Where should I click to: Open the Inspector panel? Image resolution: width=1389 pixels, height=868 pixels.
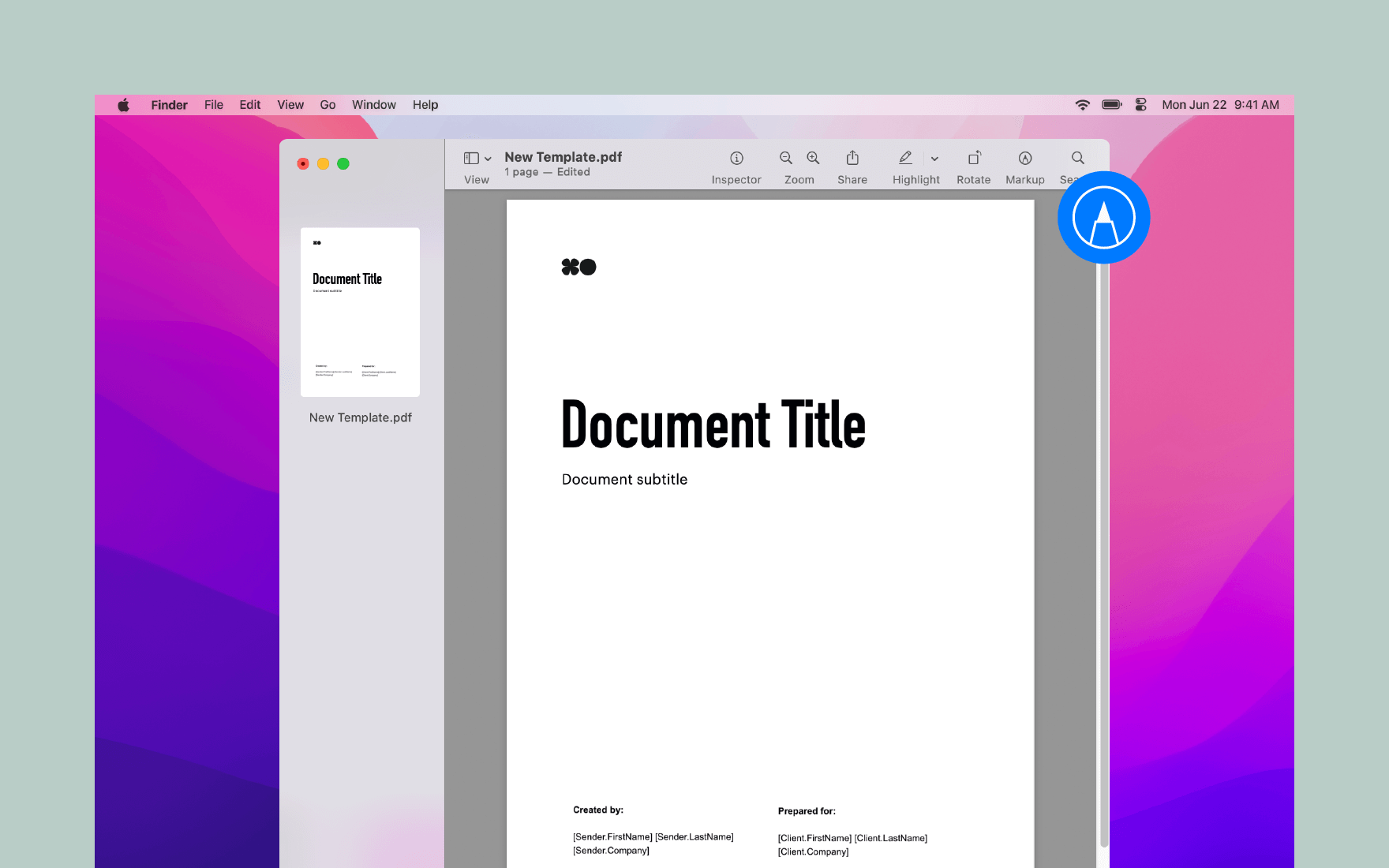click(736, 158)
